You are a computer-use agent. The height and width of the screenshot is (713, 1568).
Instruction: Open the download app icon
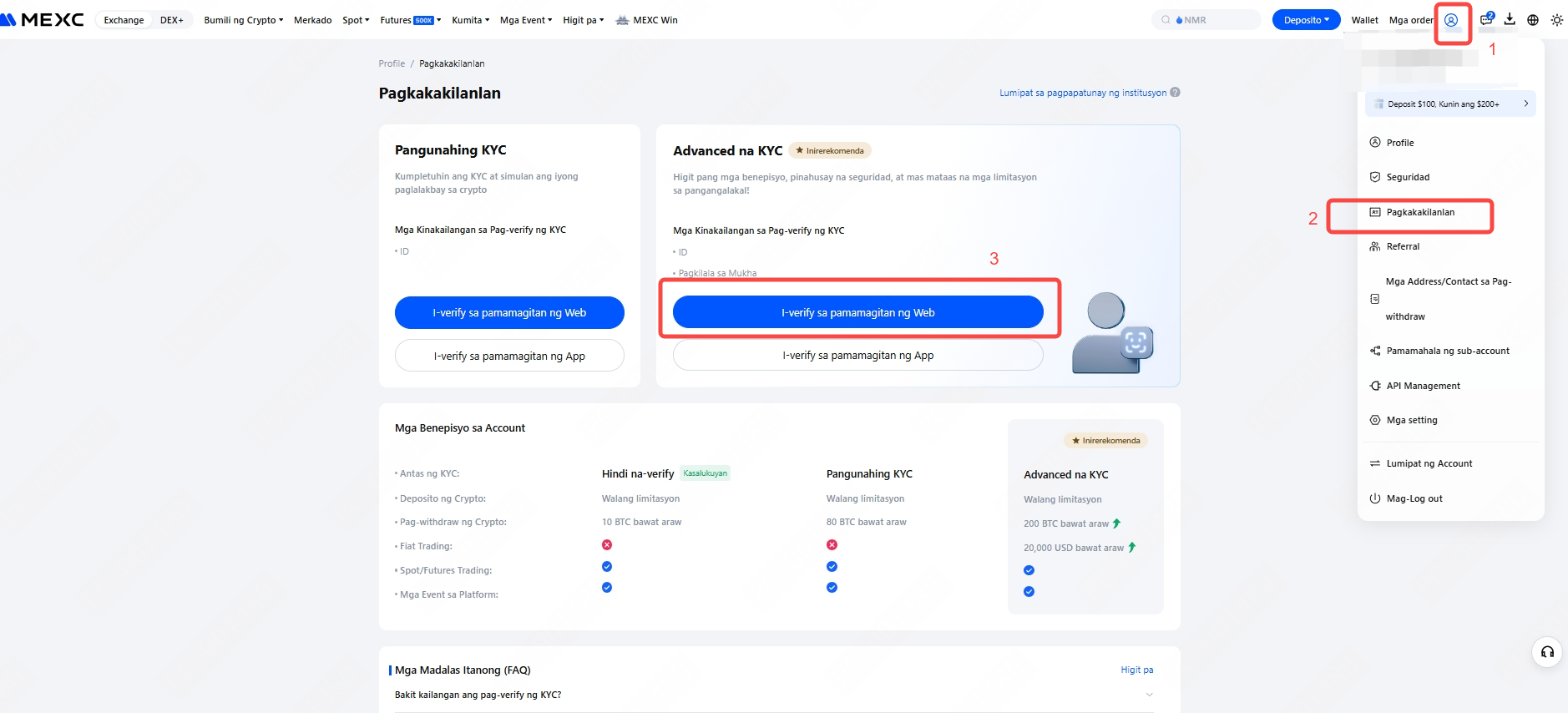pos(1510,20)
